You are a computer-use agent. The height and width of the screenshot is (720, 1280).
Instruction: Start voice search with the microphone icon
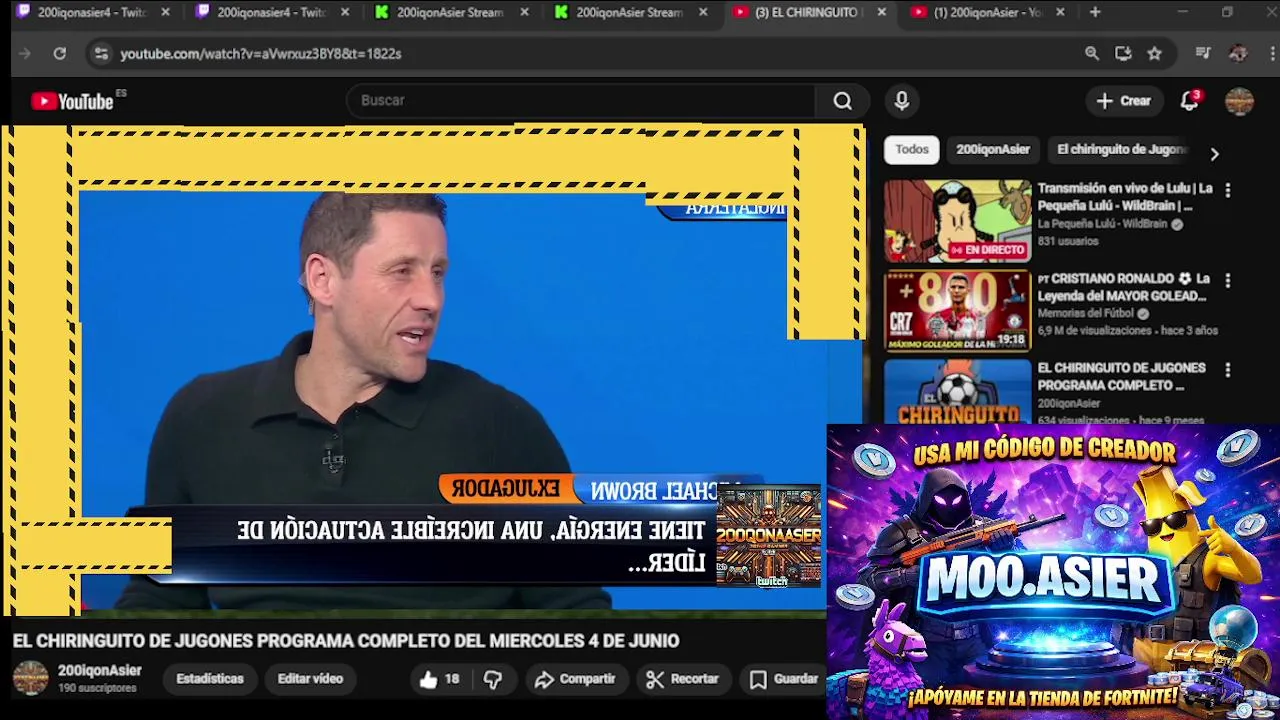(902, 101)
